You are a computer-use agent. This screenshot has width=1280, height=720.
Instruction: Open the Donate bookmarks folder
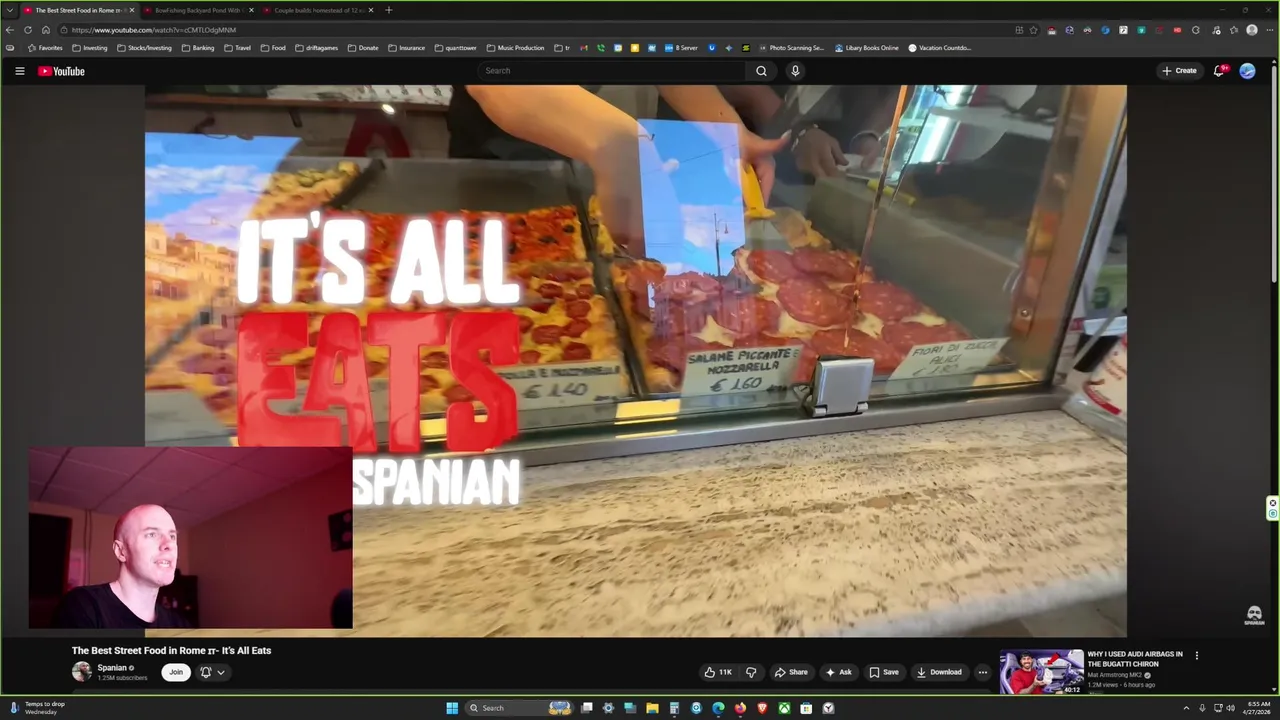(363, 48)
